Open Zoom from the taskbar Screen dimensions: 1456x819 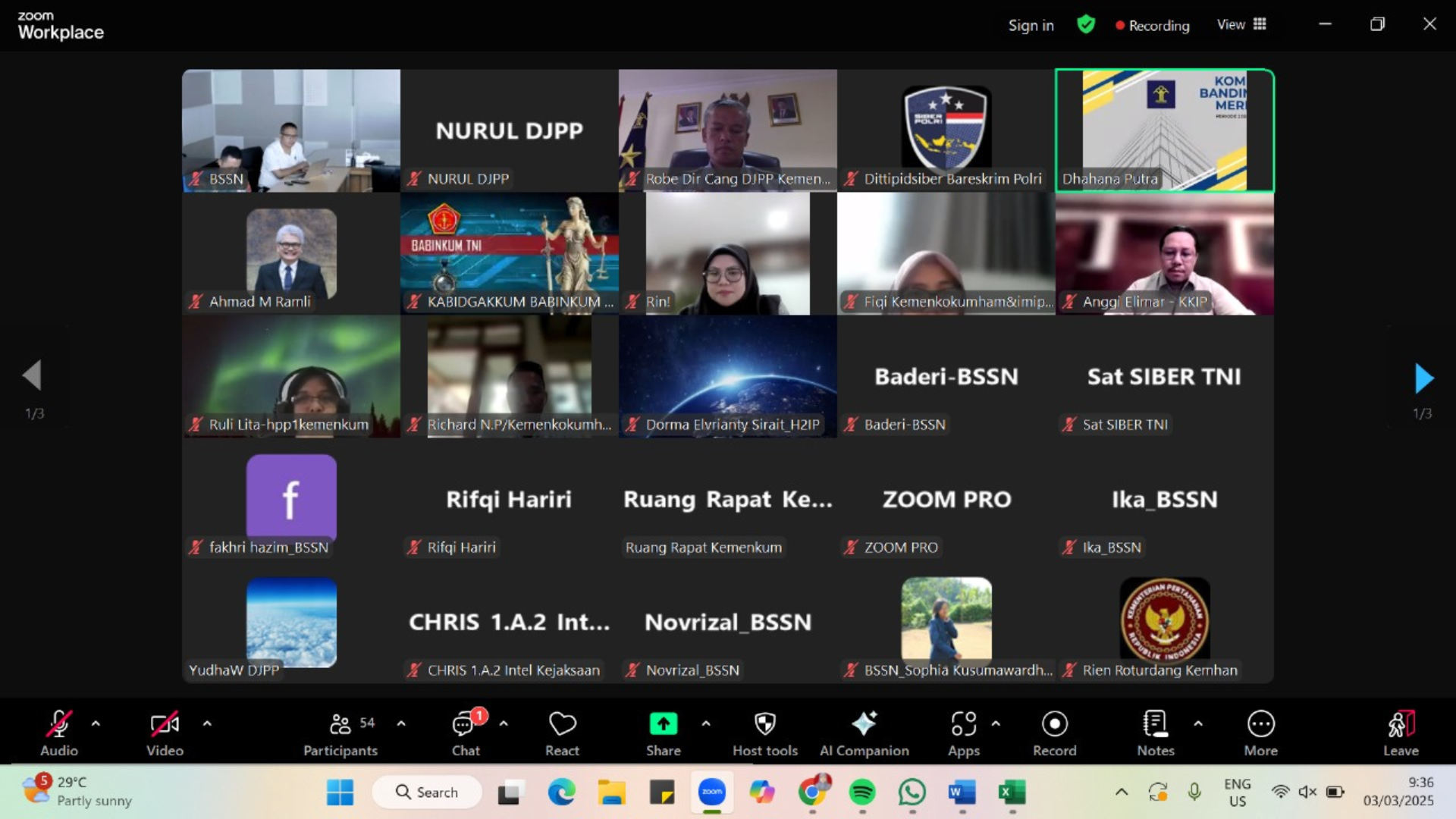711,792
